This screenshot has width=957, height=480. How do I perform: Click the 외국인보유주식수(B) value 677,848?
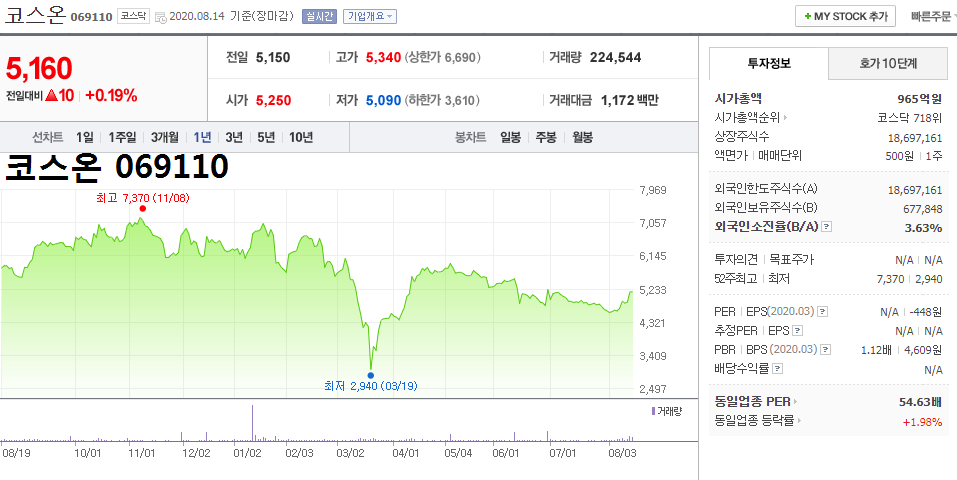(922, 209)
